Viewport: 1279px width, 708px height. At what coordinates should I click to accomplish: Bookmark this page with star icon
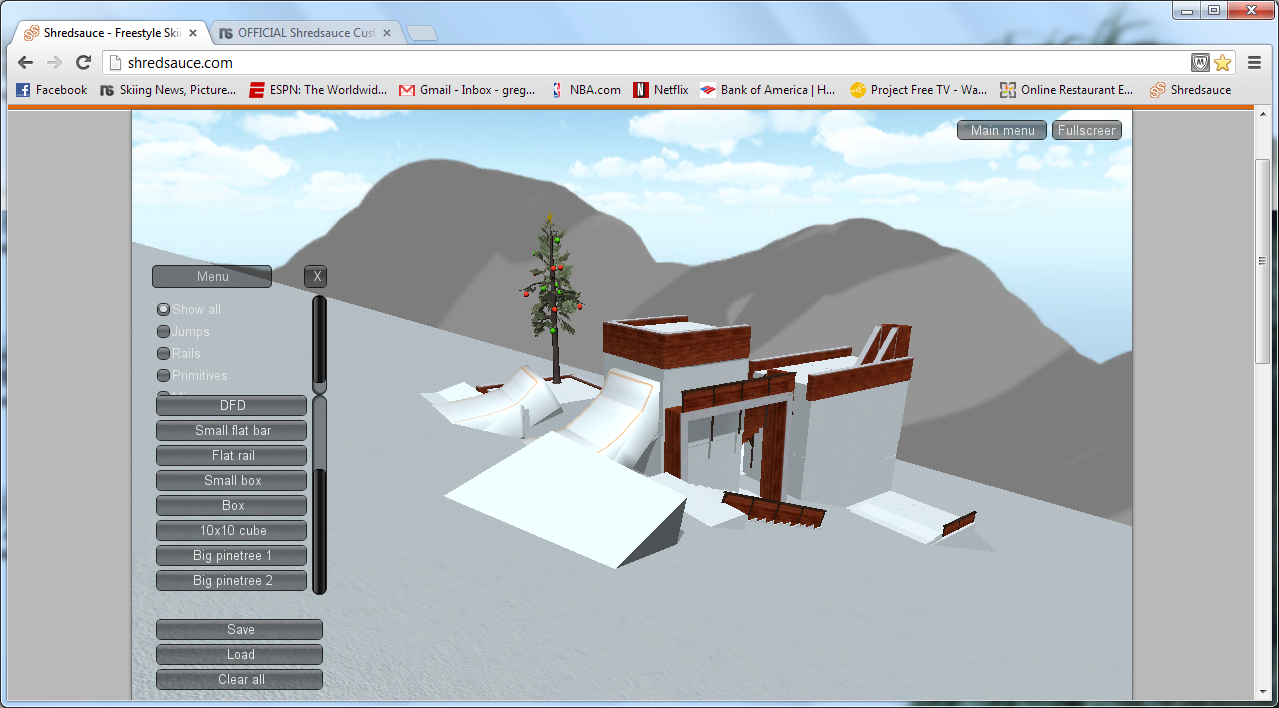click(x=1222, y=62)
